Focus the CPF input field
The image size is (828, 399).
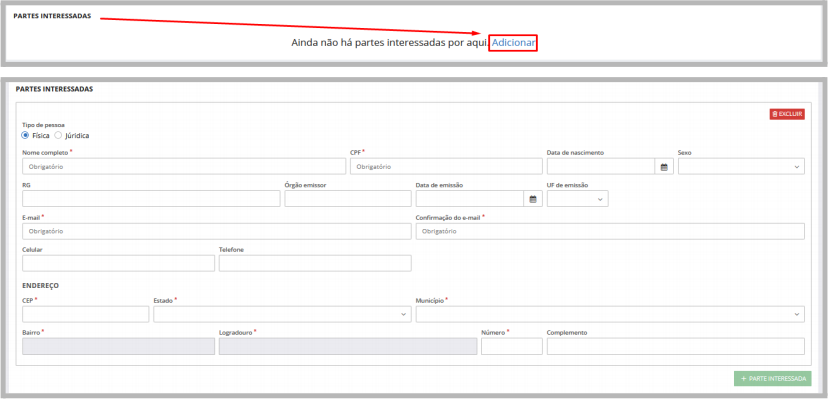446,166
